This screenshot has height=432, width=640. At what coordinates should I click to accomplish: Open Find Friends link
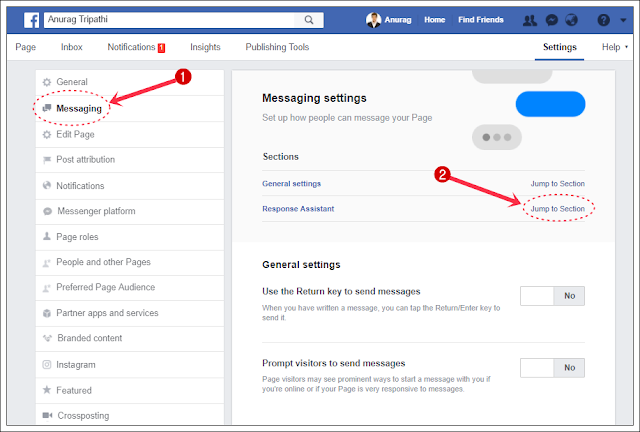click(x=481, y=20)
